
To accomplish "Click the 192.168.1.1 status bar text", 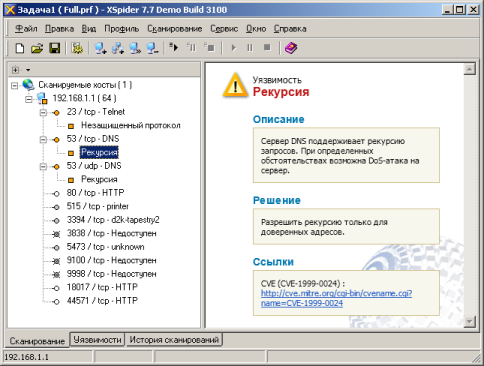I will [26, 357].
